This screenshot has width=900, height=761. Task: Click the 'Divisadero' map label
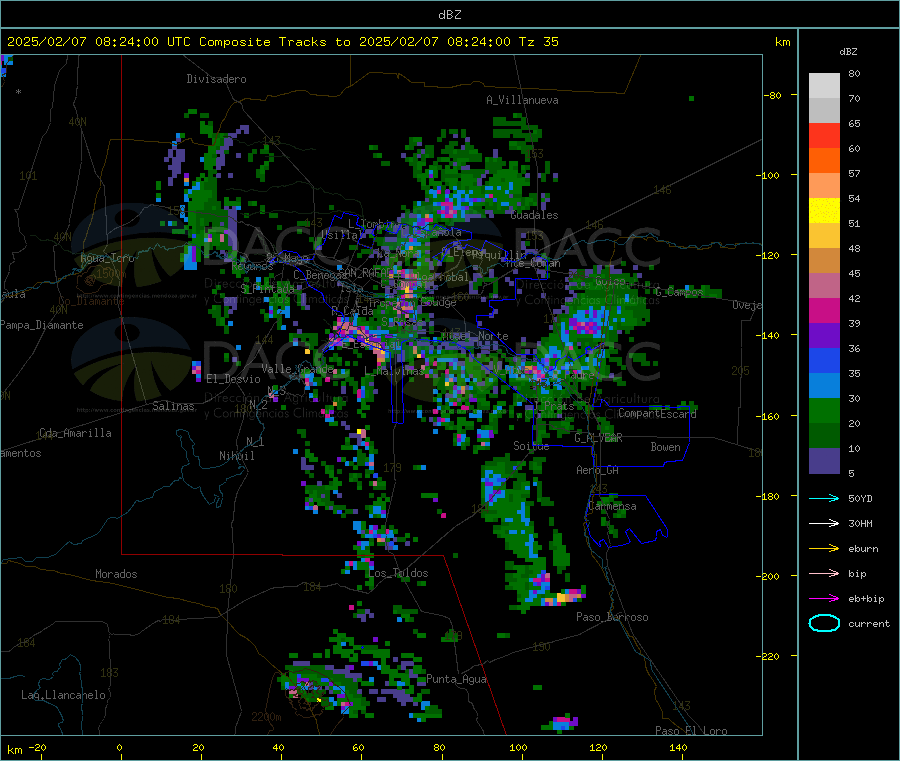click(x=216, y=79)
